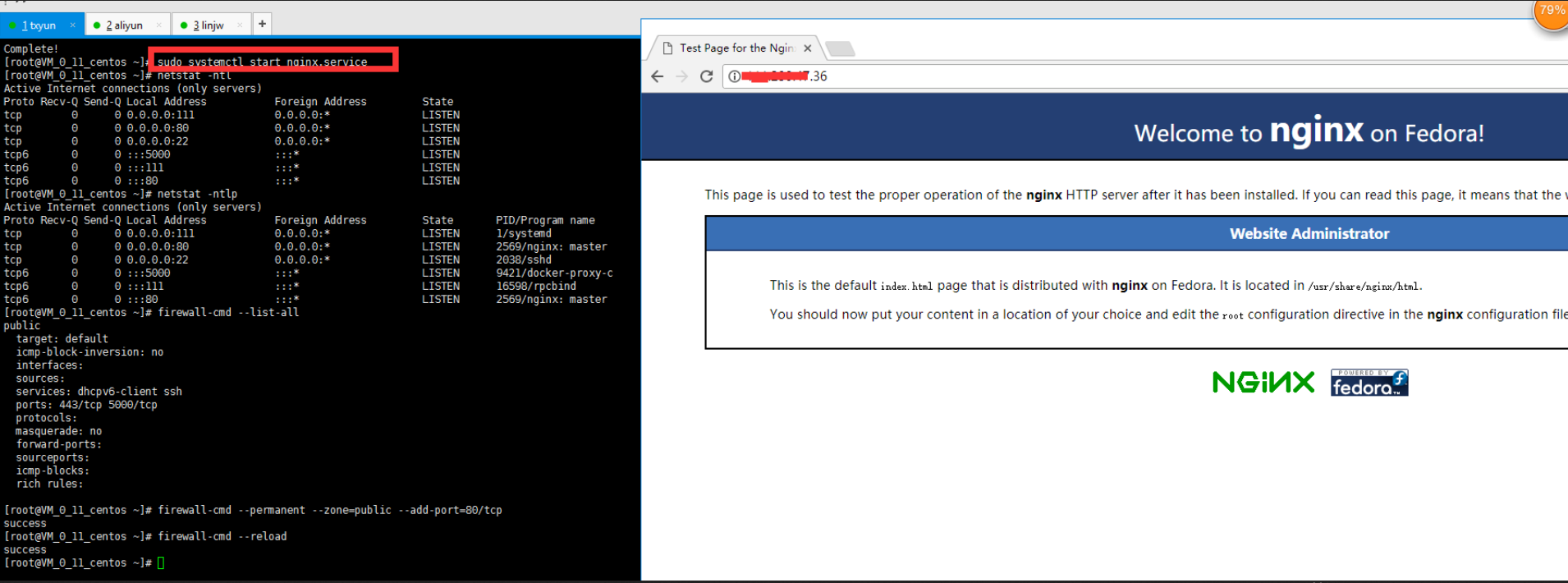Click the firewall-cmd --list-all command line
The image size is (1568, 583).
coord(228,313)
